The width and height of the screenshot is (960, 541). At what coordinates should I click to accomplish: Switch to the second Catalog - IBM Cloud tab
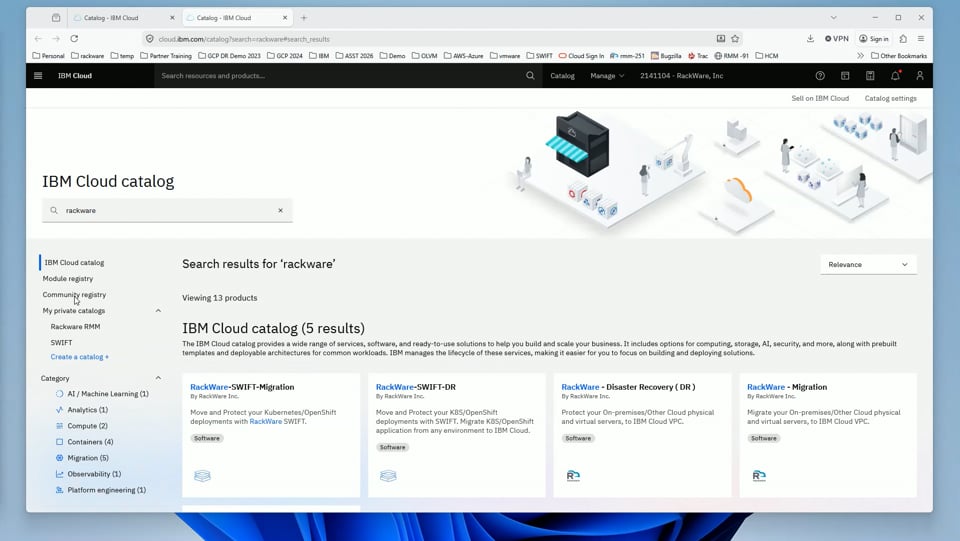point(236,18)
